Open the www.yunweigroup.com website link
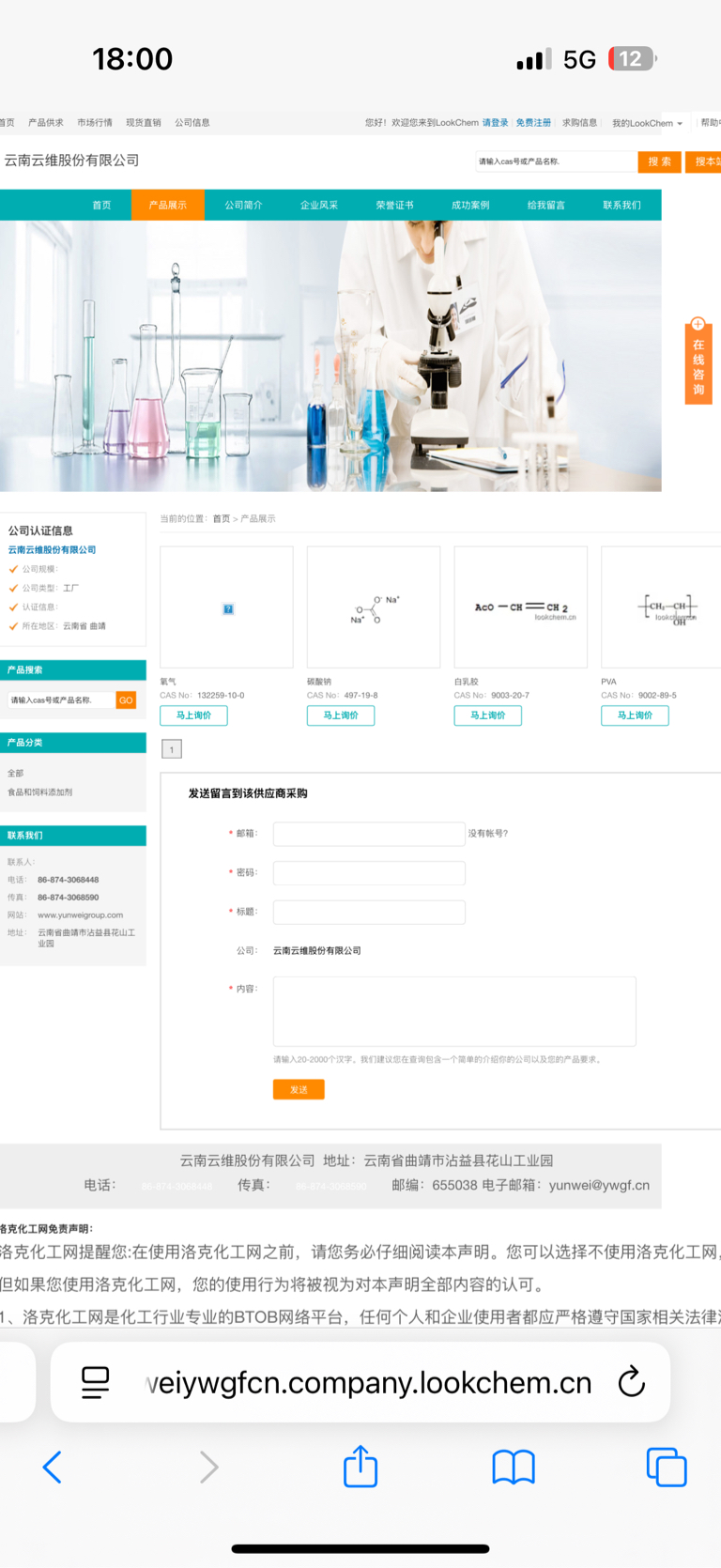This screenshot has width=721, height=1568. 81,915
